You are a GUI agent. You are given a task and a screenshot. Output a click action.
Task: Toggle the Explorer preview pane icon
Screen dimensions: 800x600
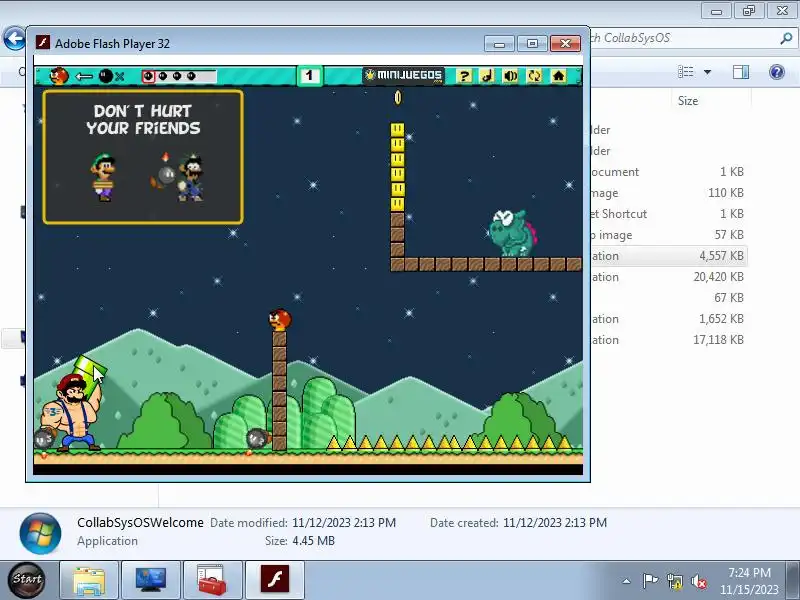point(741,72)
